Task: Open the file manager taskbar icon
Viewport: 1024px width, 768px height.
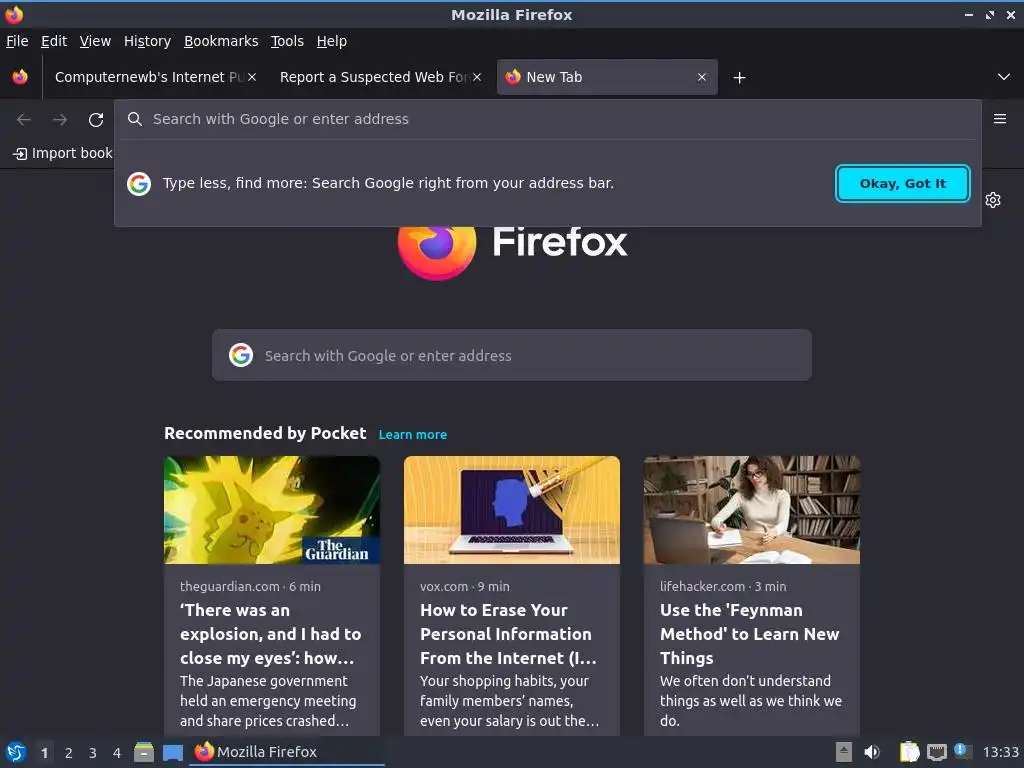Action: coord(144,752)
